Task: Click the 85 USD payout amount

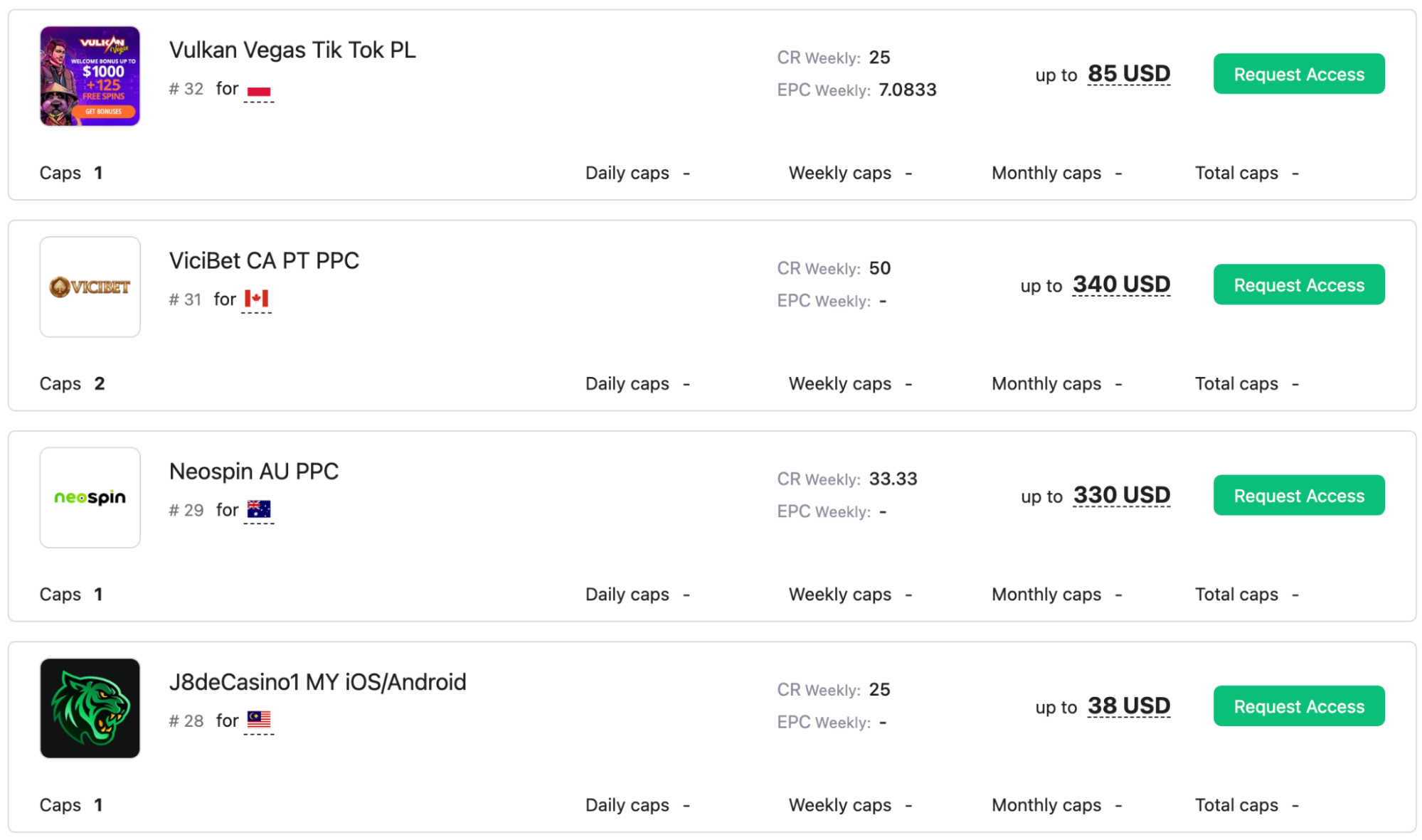Action: [x=1129, y=73]
